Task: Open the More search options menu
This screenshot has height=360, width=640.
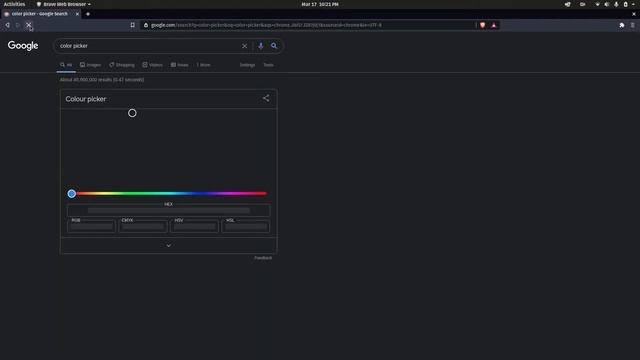Action: pos(203,65)
